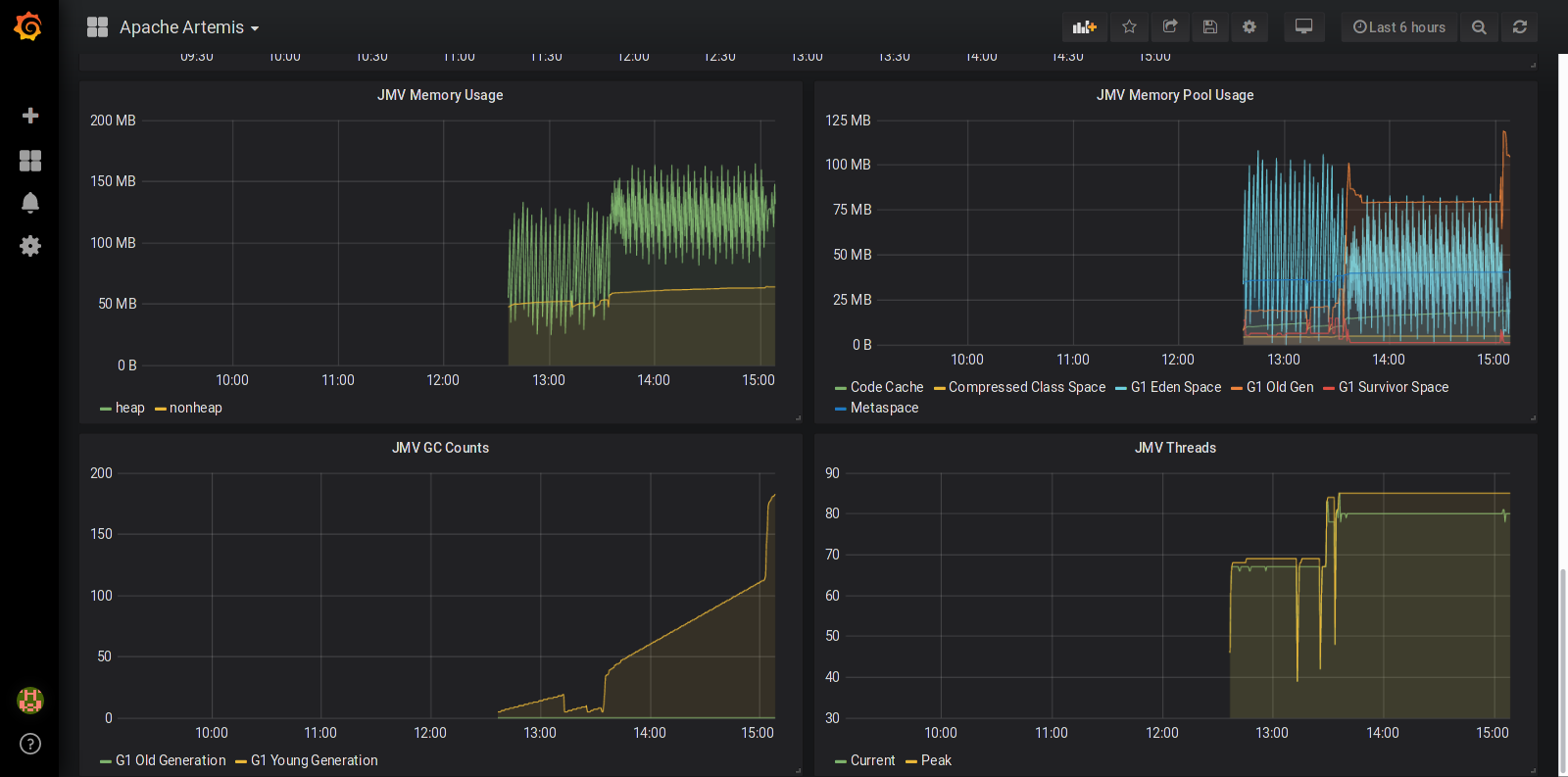The height and width of the screenshot is (777, 1568).
Task: Open dashboard settings gear in toolbar
Action: click(1249, 27)
